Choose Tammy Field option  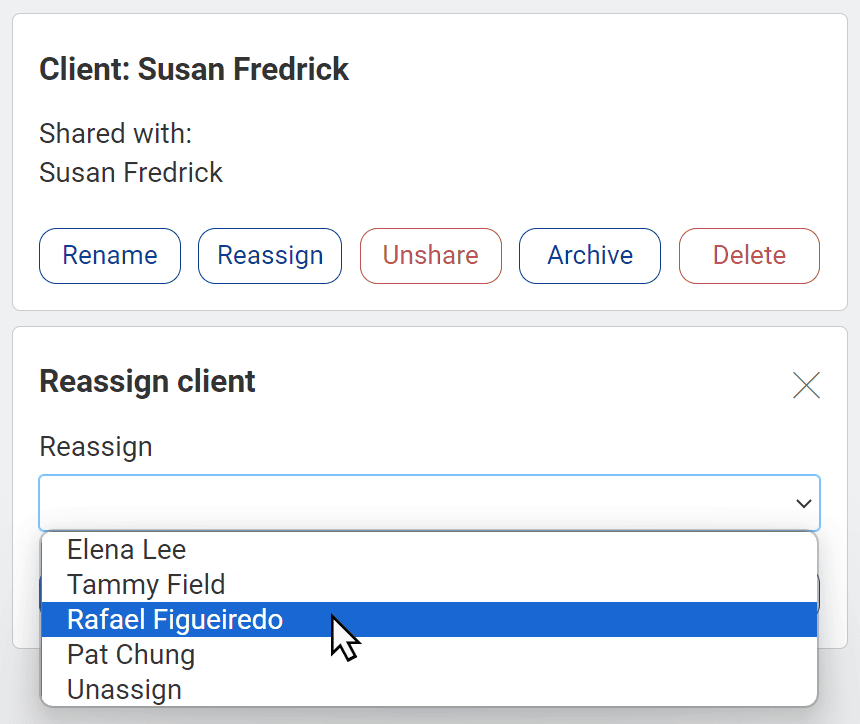click(429, 585)
